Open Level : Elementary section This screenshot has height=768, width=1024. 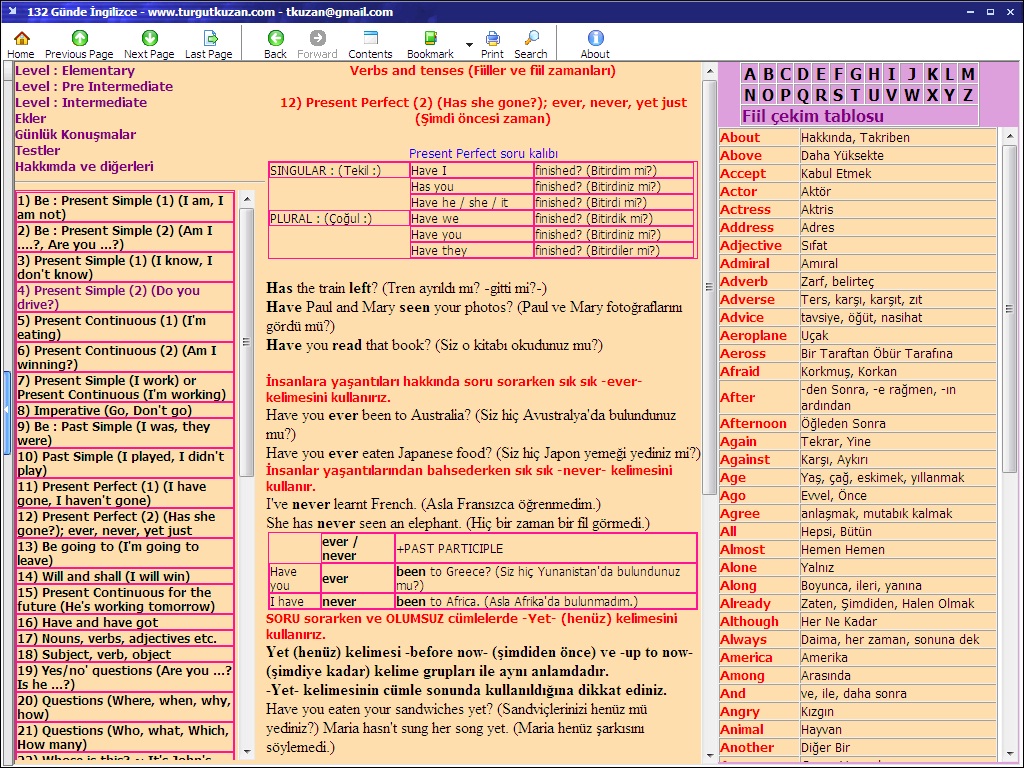pyautogui.click(x=75, y=71)
